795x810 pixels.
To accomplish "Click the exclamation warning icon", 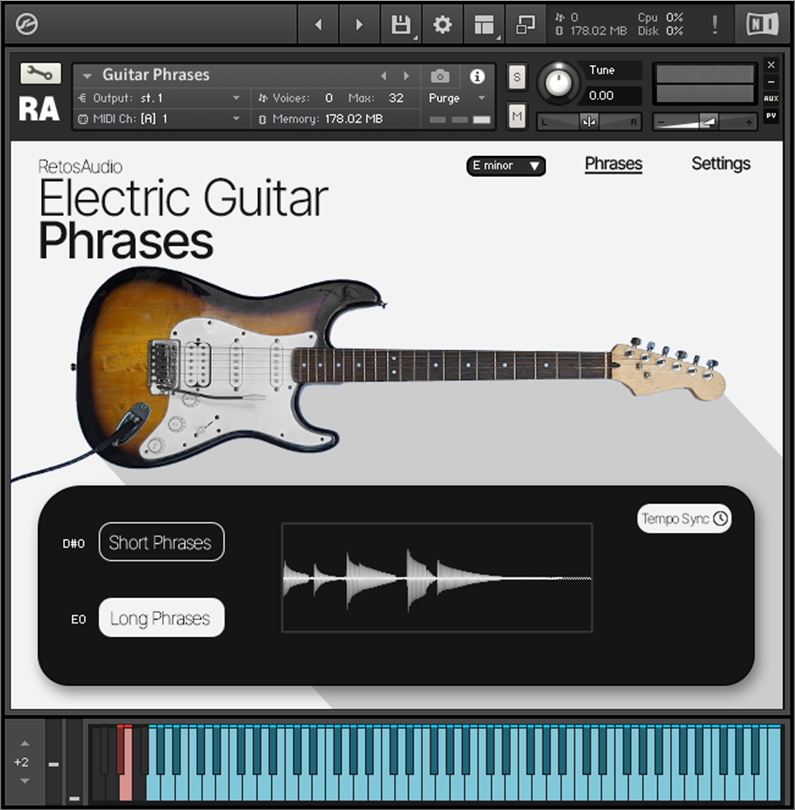I will coord(714,25).
